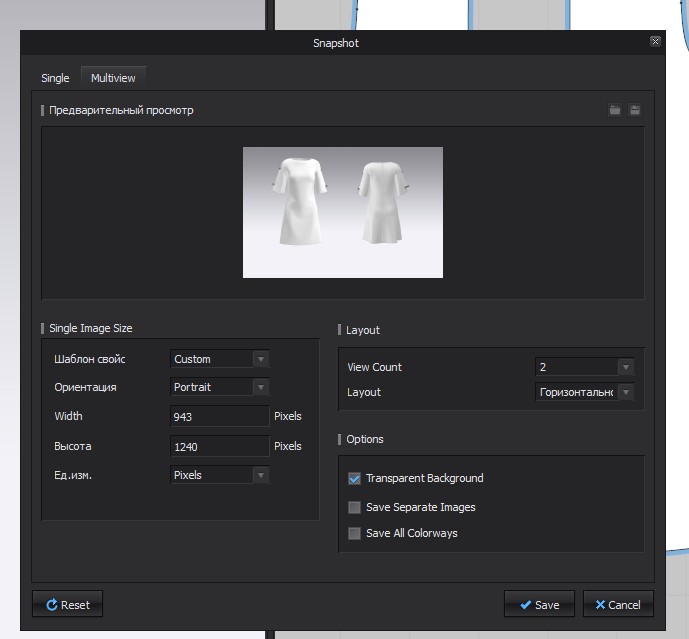
Task: Toggle the Save Separate Images checkbox
Action: coord(354,508)
